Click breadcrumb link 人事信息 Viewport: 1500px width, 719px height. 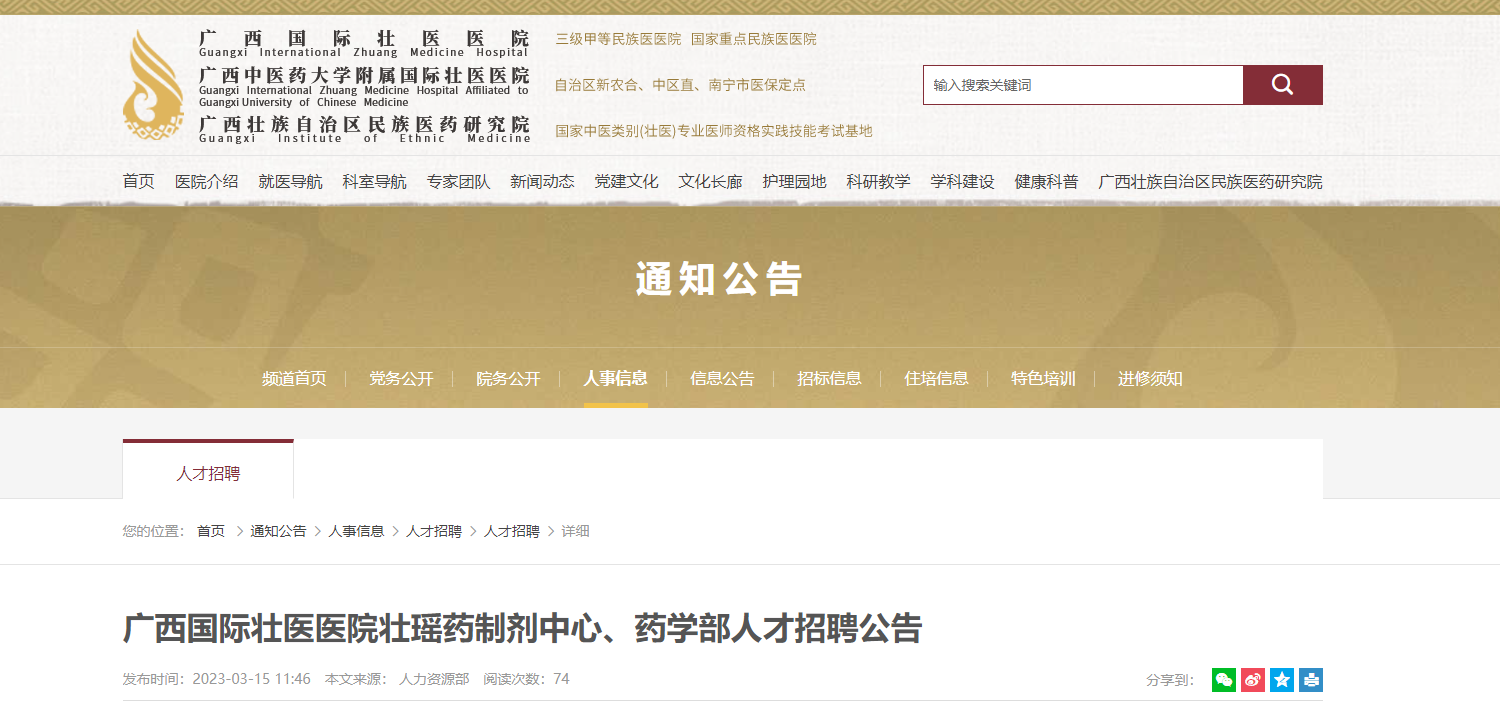pos(357,531)
